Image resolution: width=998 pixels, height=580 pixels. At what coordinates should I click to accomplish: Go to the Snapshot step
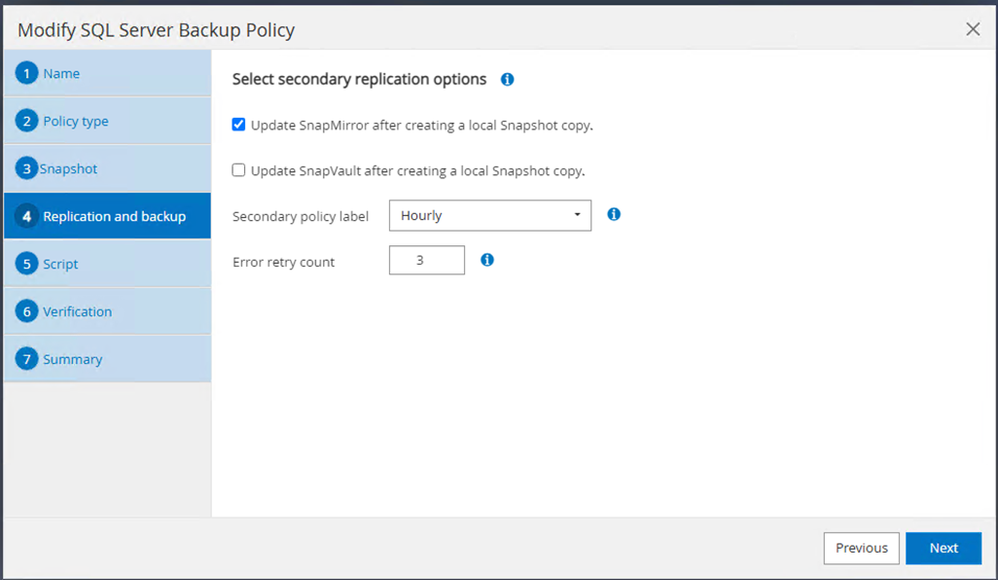68,169
